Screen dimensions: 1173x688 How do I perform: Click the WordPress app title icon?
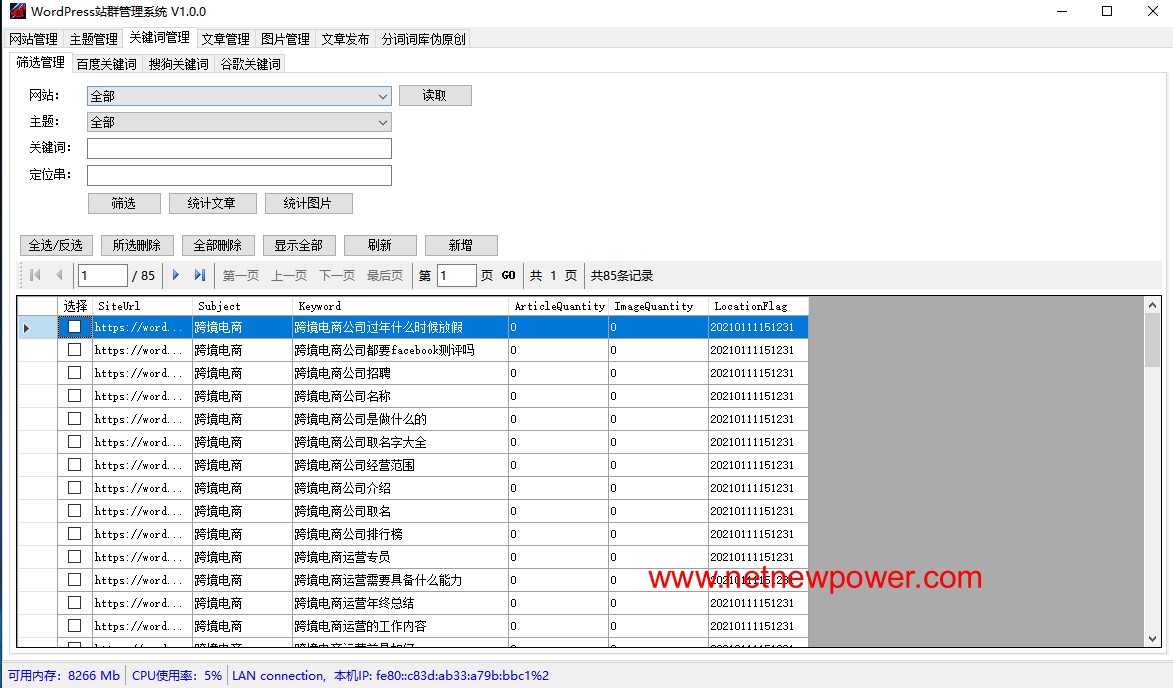coord(17,11)
